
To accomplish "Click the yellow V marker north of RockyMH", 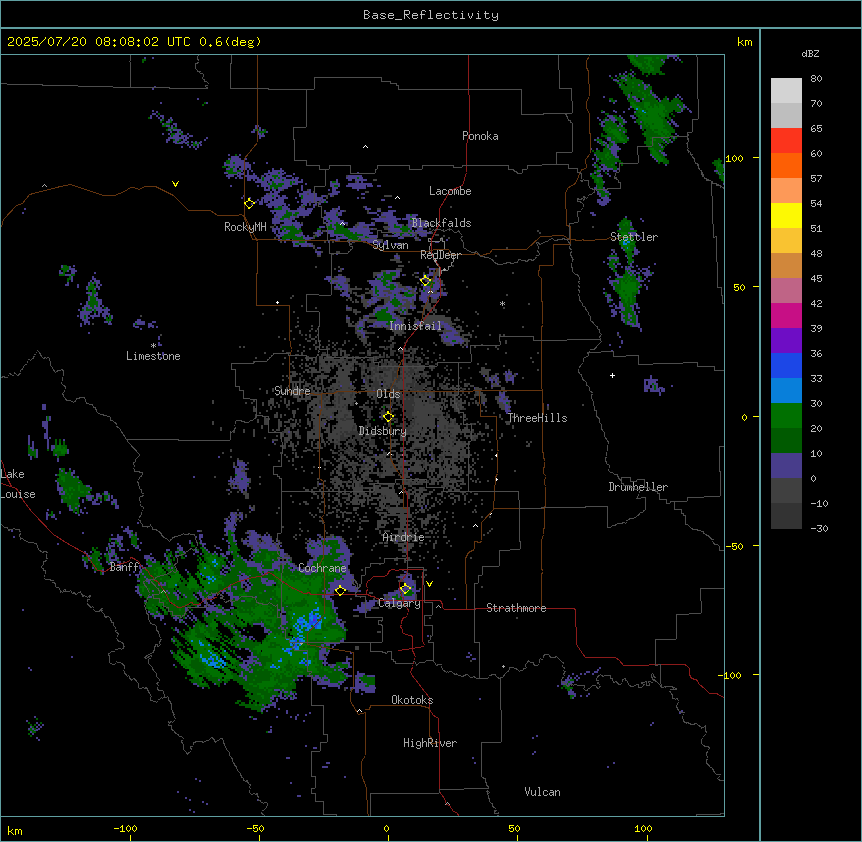I will (175, 184).
